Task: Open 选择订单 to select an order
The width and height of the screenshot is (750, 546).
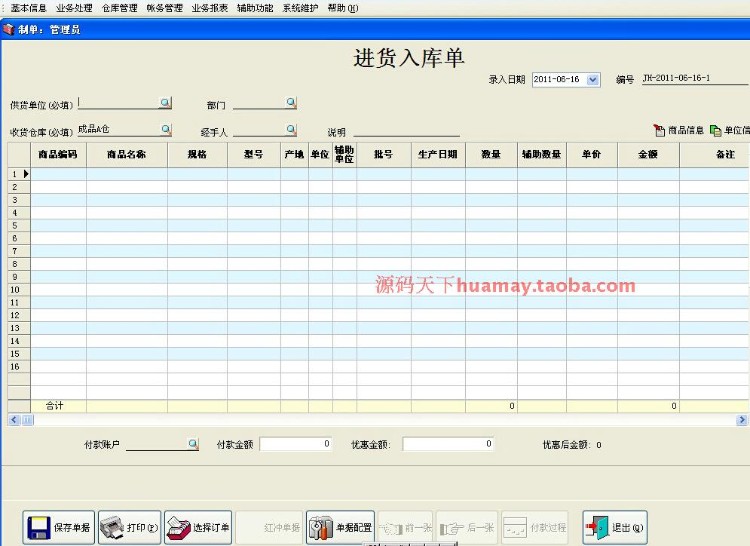Action: [198, 527]
